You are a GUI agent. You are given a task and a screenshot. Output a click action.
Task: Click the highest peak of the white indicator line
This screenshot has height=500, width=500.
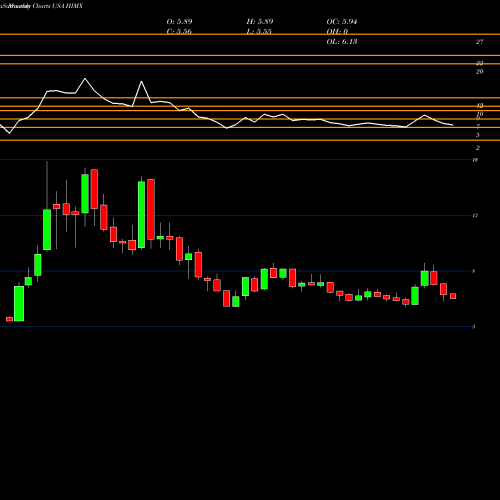point(85,79)
